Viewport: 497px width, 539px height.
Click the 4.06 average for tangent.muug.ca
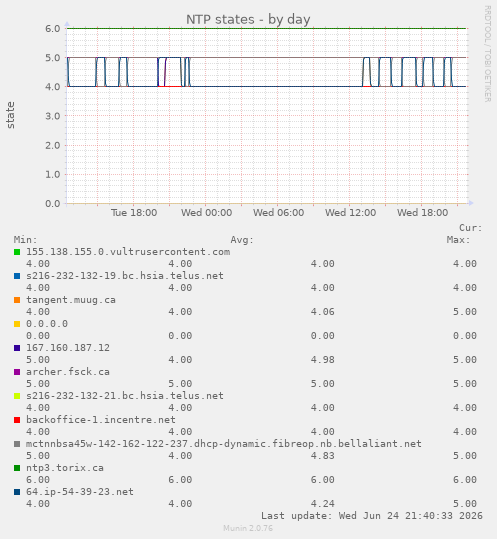pyautogui.click(x=322, y=312)
